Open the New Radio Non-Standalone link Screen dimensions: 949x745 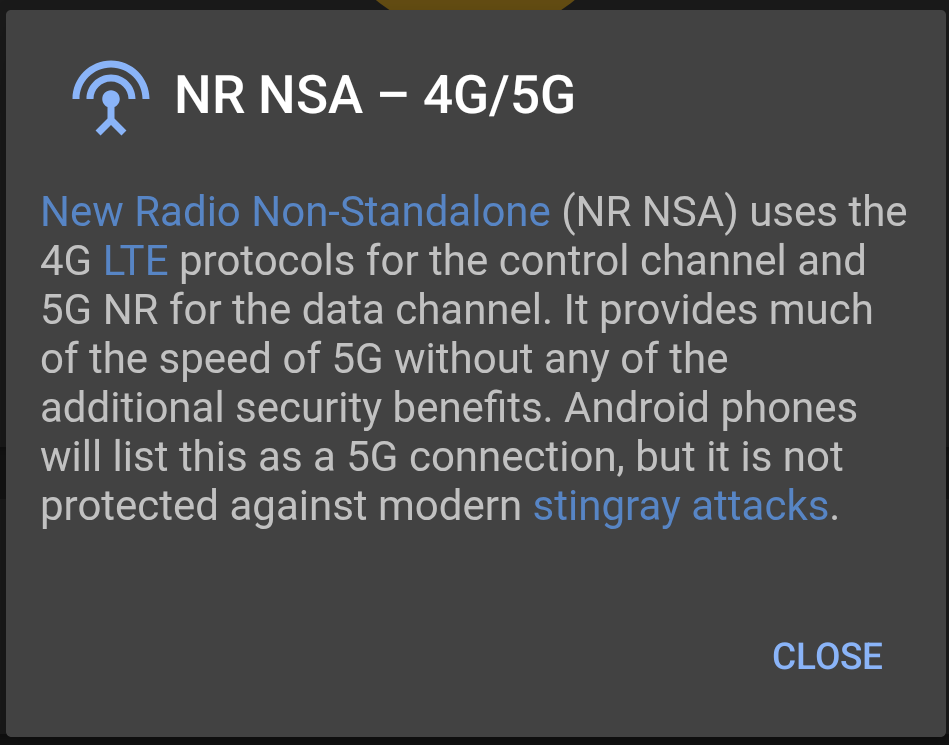pyautogui.click(x=295, y=212)
